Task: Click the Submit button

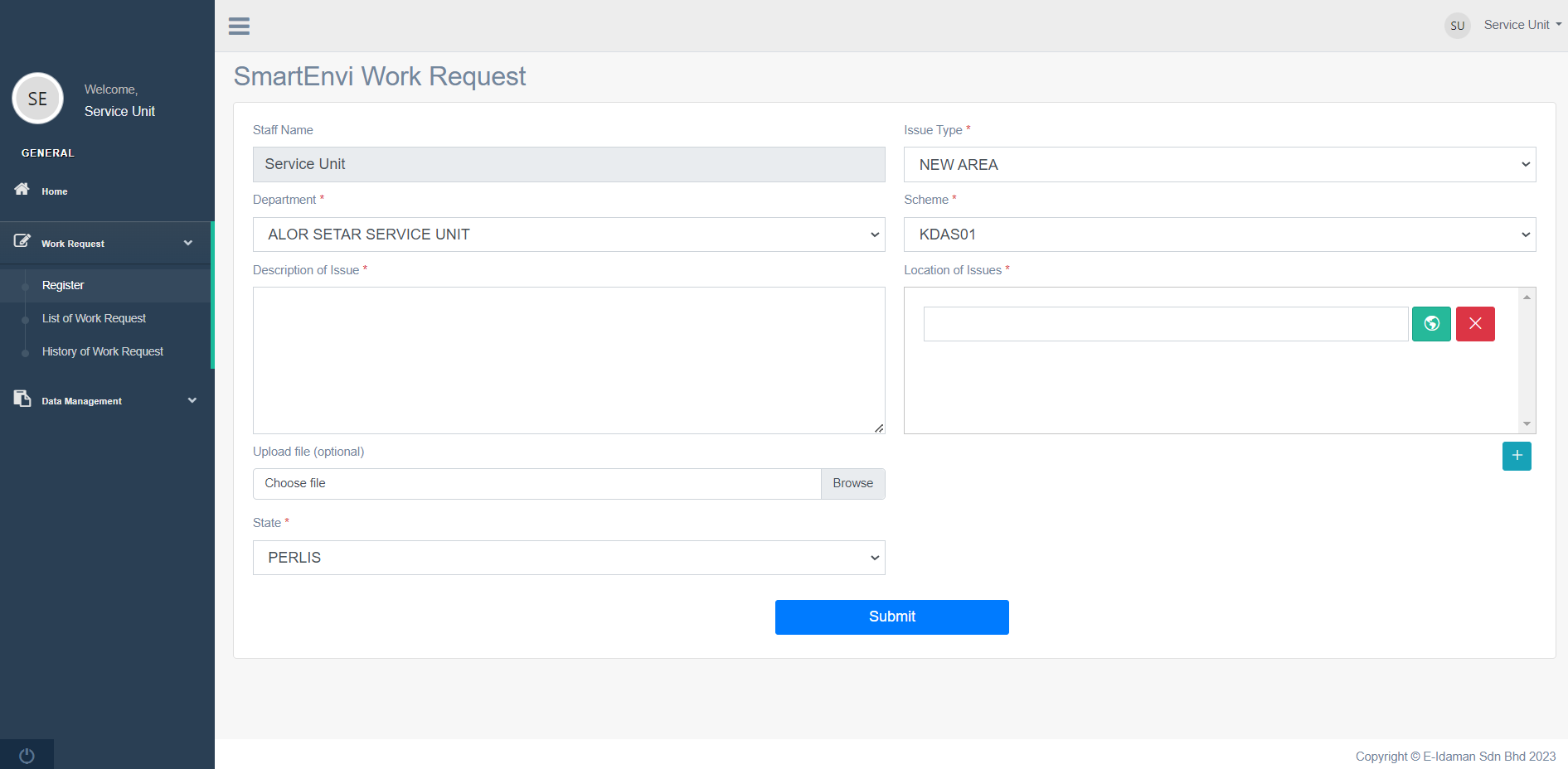Action: point(891,617)
